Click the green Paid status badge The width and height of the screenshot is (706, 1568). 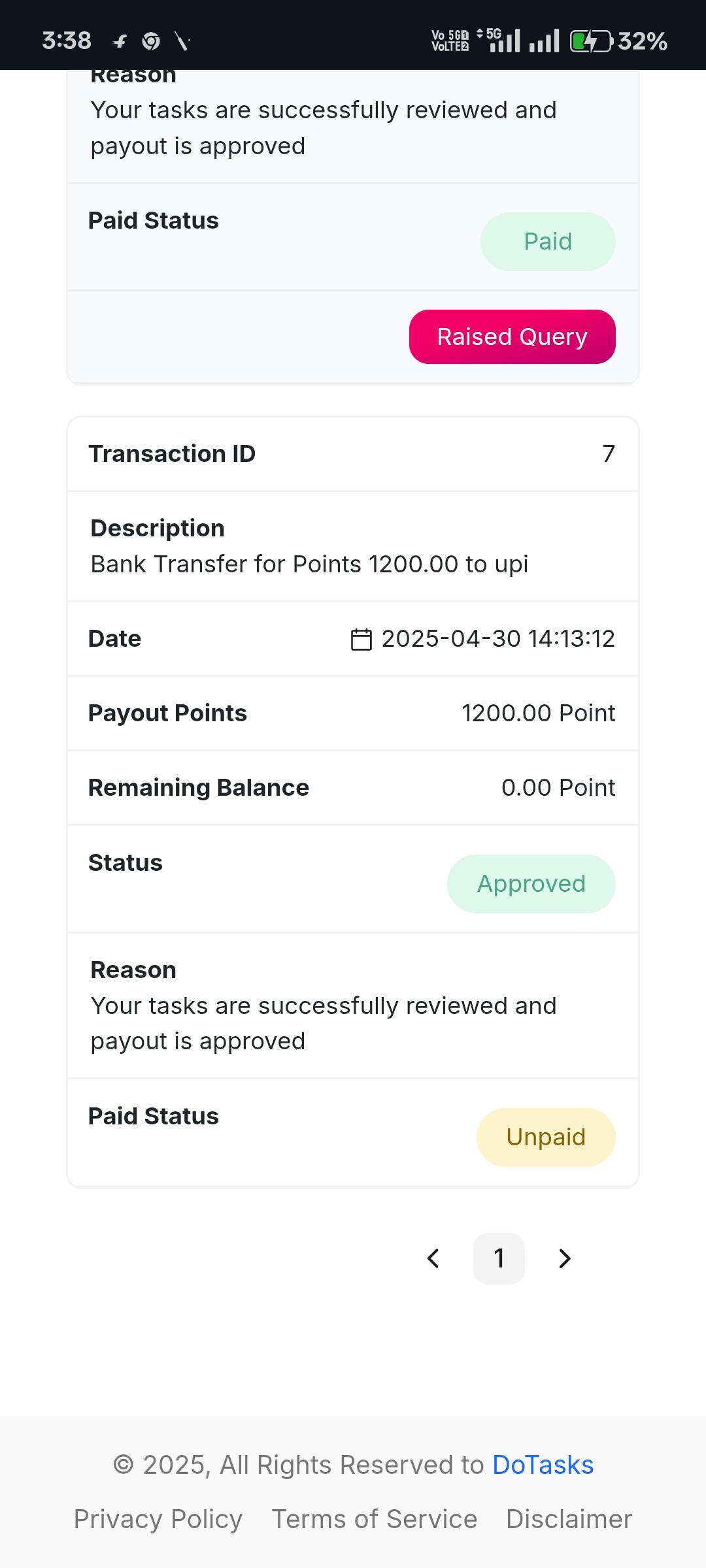[548, 242]
